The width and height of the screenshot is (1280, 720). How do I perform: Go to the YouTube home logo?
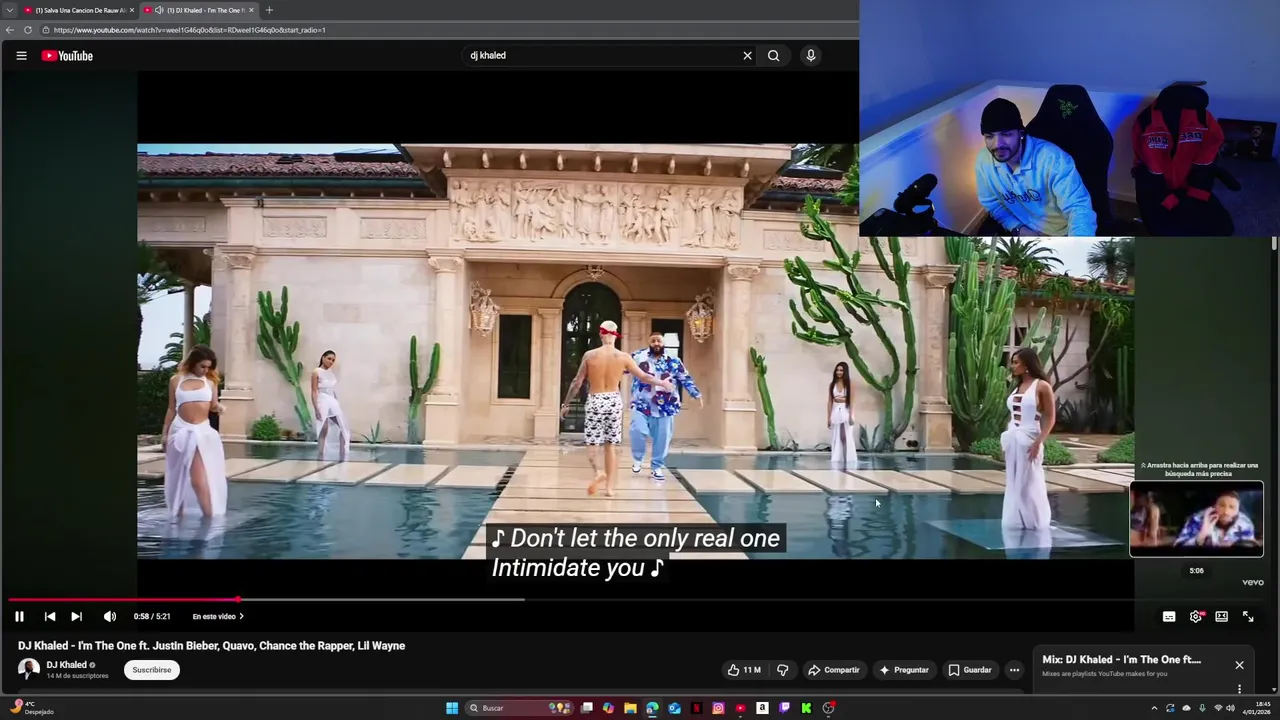click(x=67, y=56)
